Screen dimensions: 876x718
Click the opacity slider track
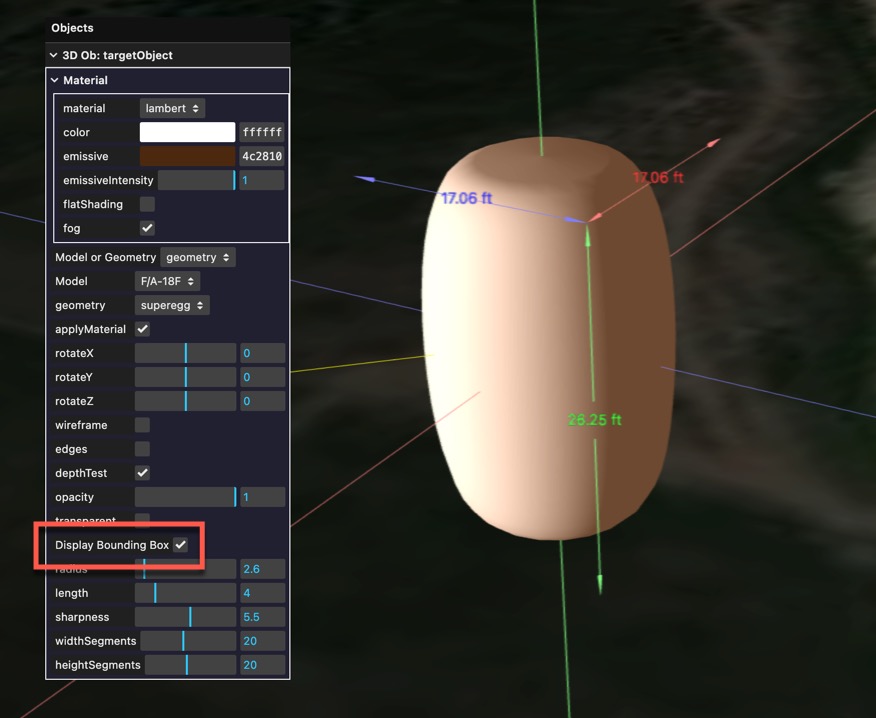[x=184, y=497]
